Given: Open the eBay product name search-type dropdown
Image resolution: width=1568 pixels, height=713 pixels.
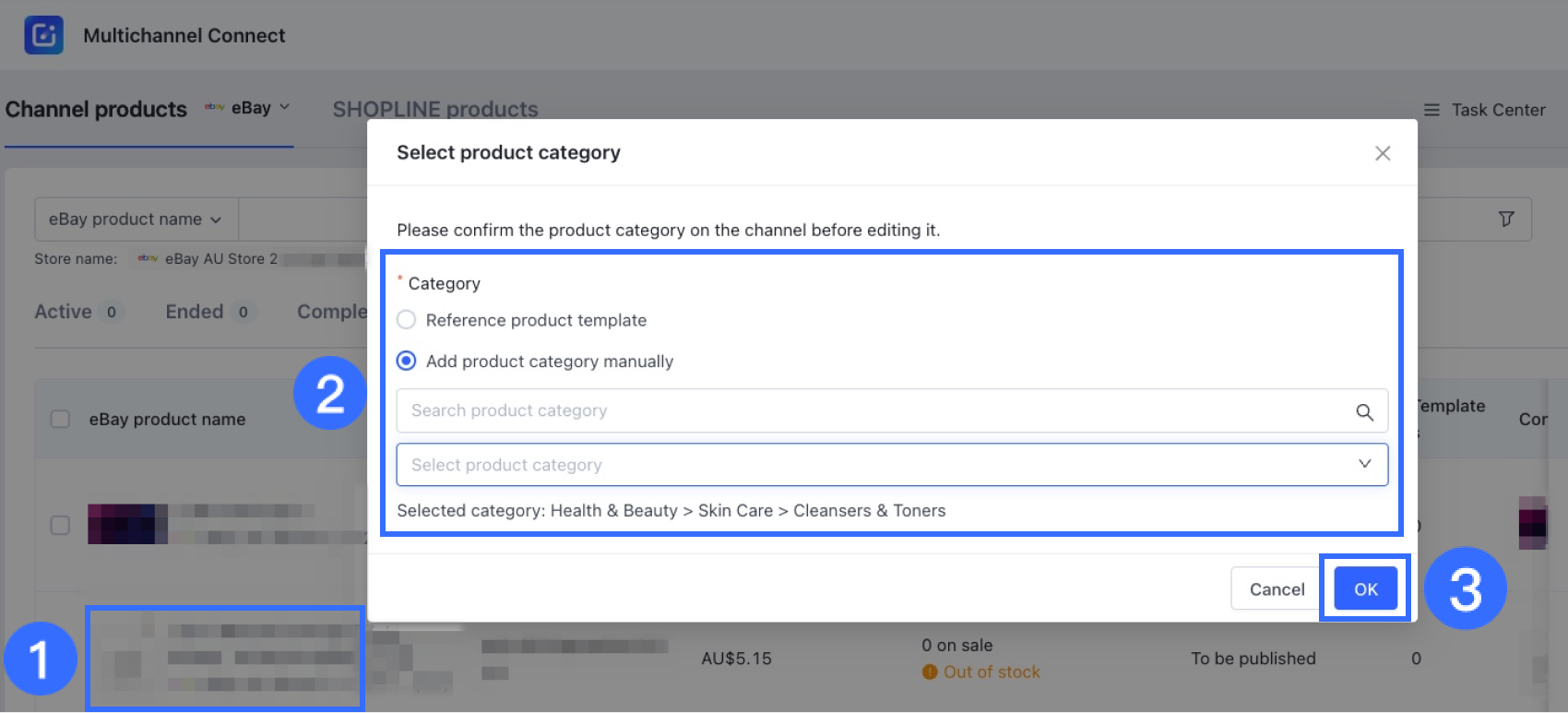Looking at the screenshot, I should tap(135, 220).
